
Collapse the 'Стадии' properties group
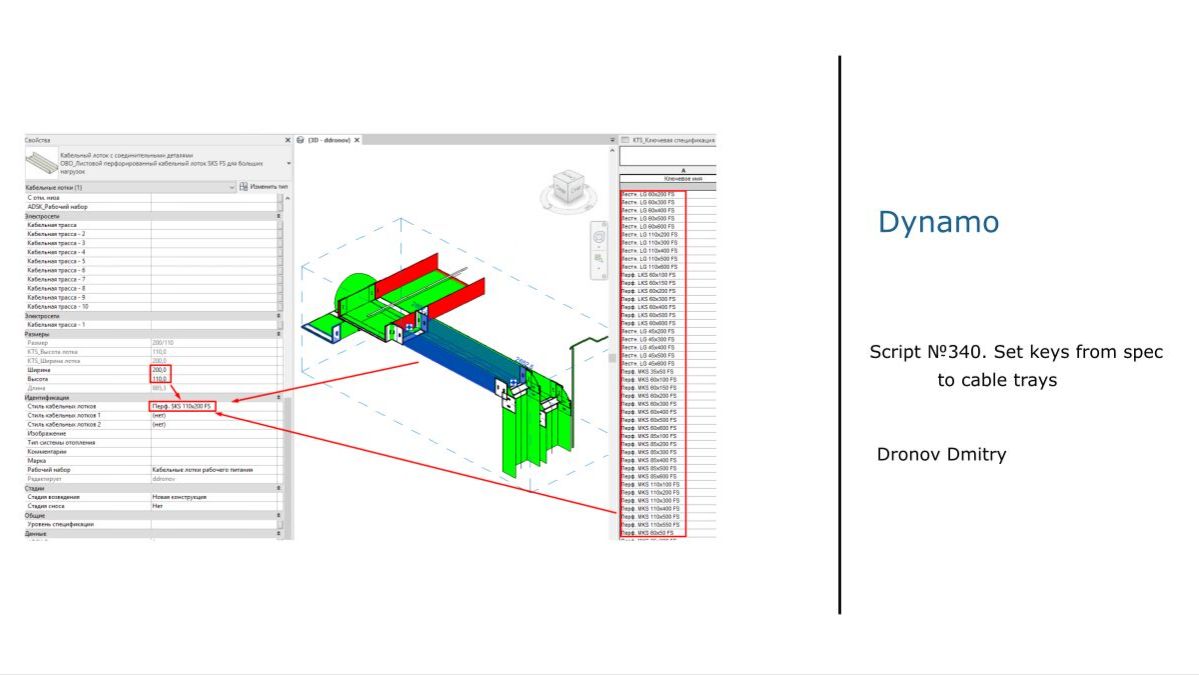click(278, 488)
